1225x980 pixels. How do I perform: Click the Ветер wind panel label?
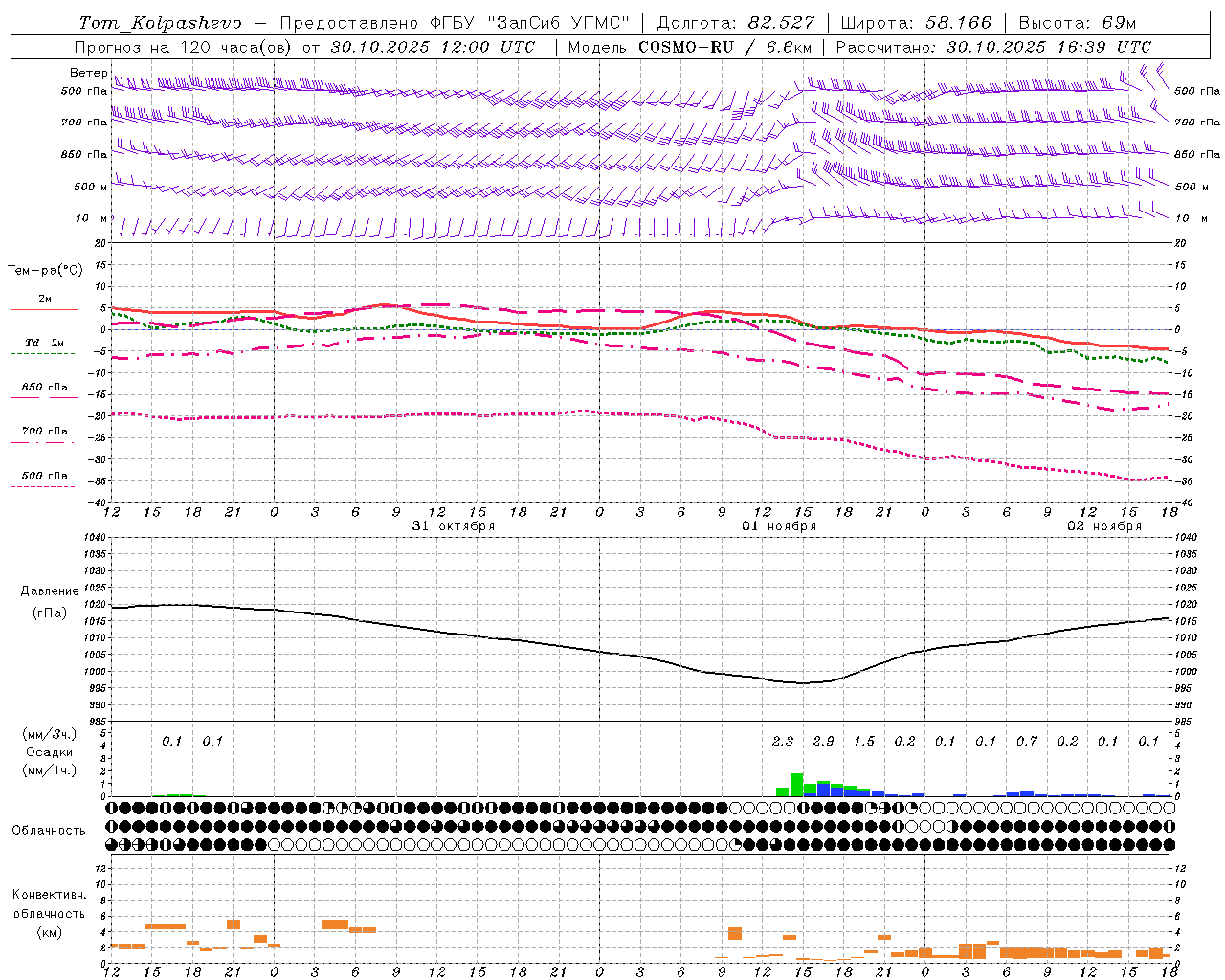pyautogui.click(x=89, y=73)
